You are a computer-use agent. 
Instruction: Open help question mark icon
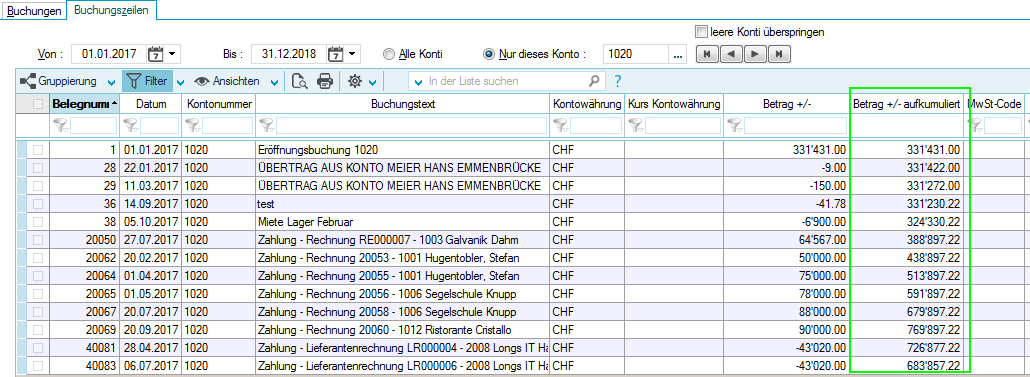[x=617, y=81]
